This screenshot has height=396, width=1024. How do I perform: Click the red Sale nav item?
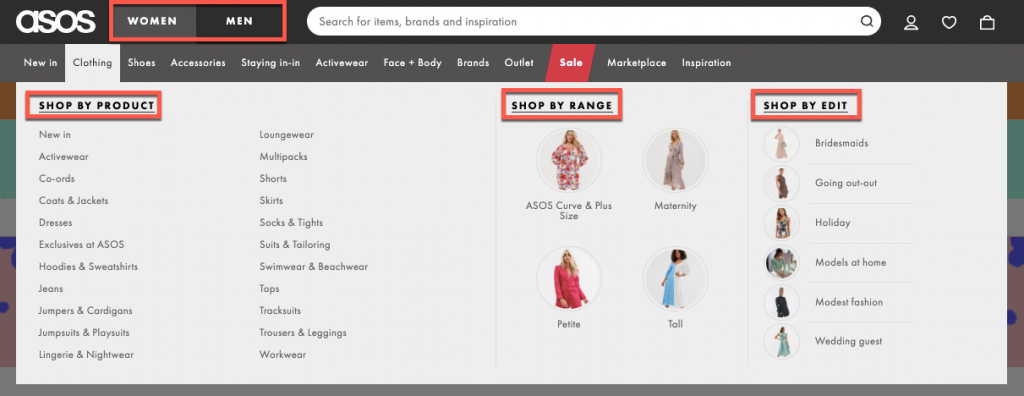point(571,63)
